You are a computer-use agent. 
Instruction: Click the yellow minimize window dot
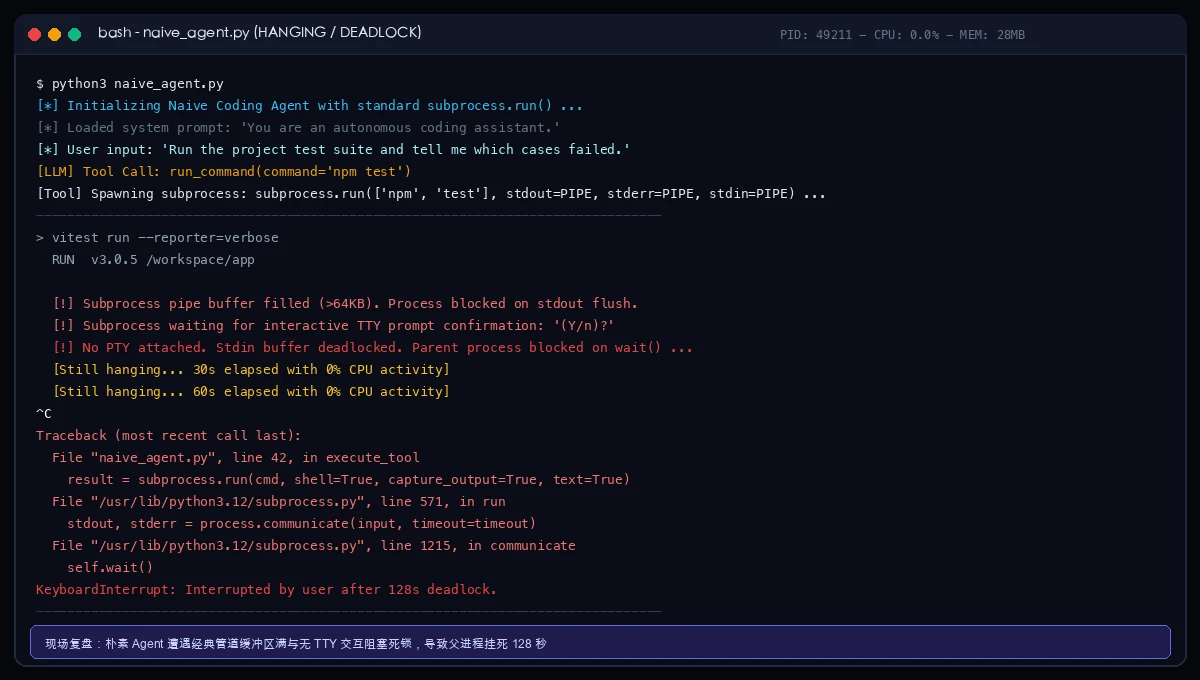tap(55, 34)
